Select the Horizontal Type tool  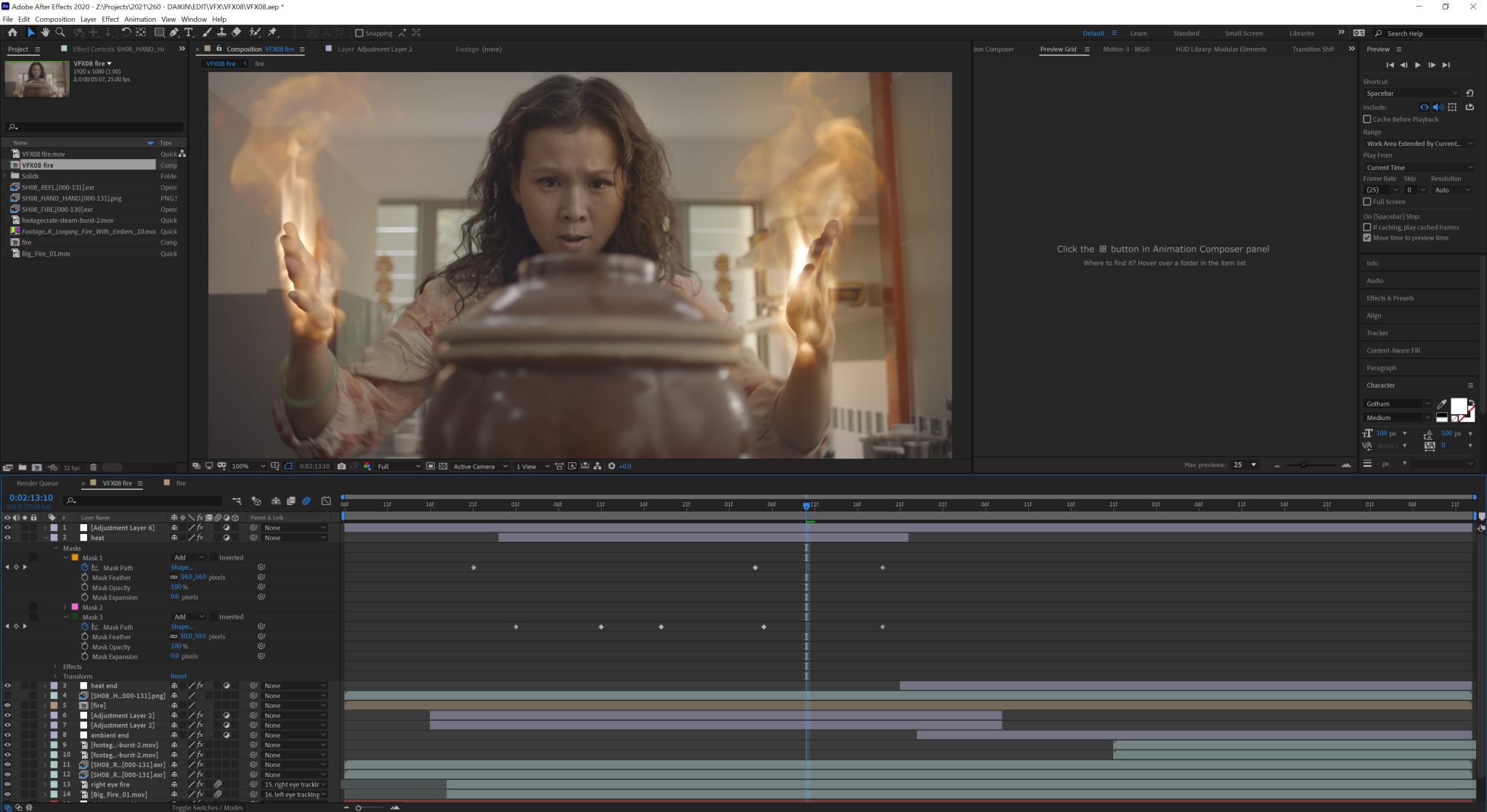pyautogui.click(x=189, y=33)
